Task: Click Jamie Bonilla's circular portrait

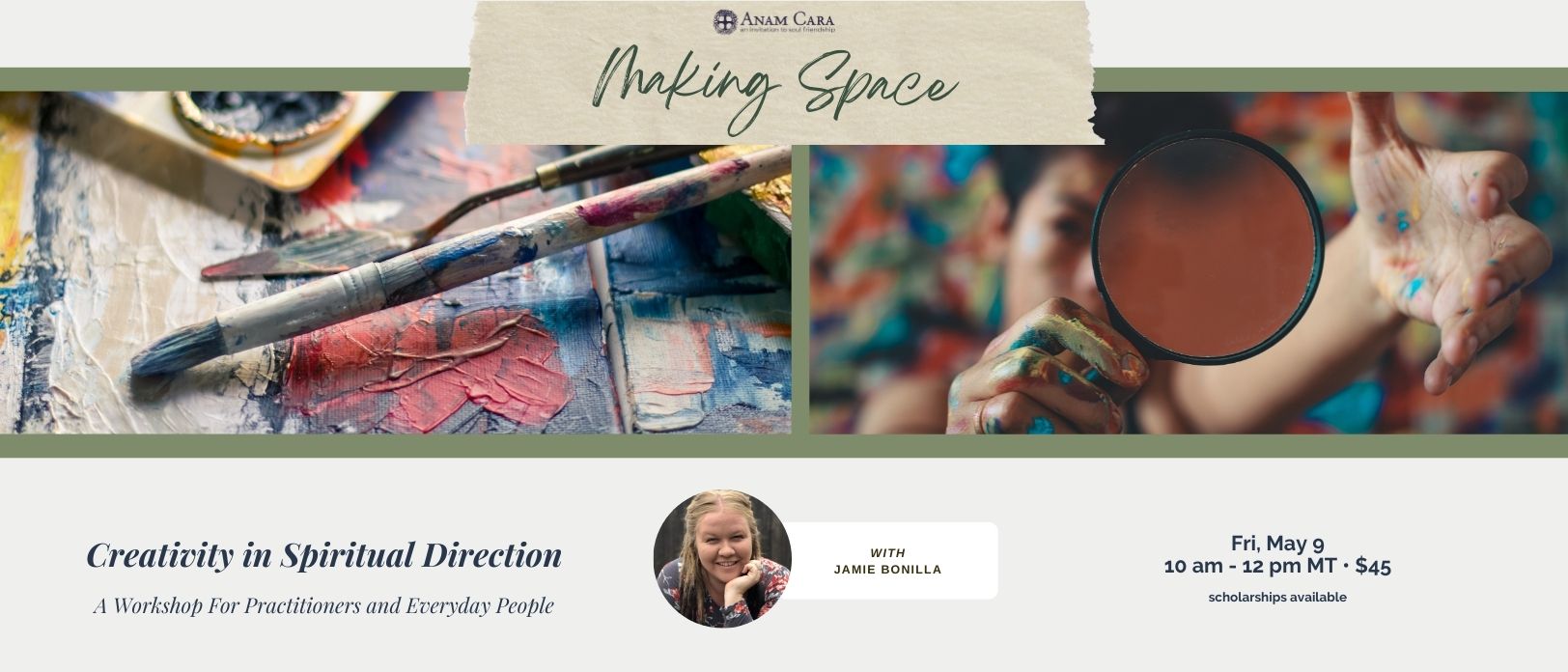Action: click(x=722, y=558)
